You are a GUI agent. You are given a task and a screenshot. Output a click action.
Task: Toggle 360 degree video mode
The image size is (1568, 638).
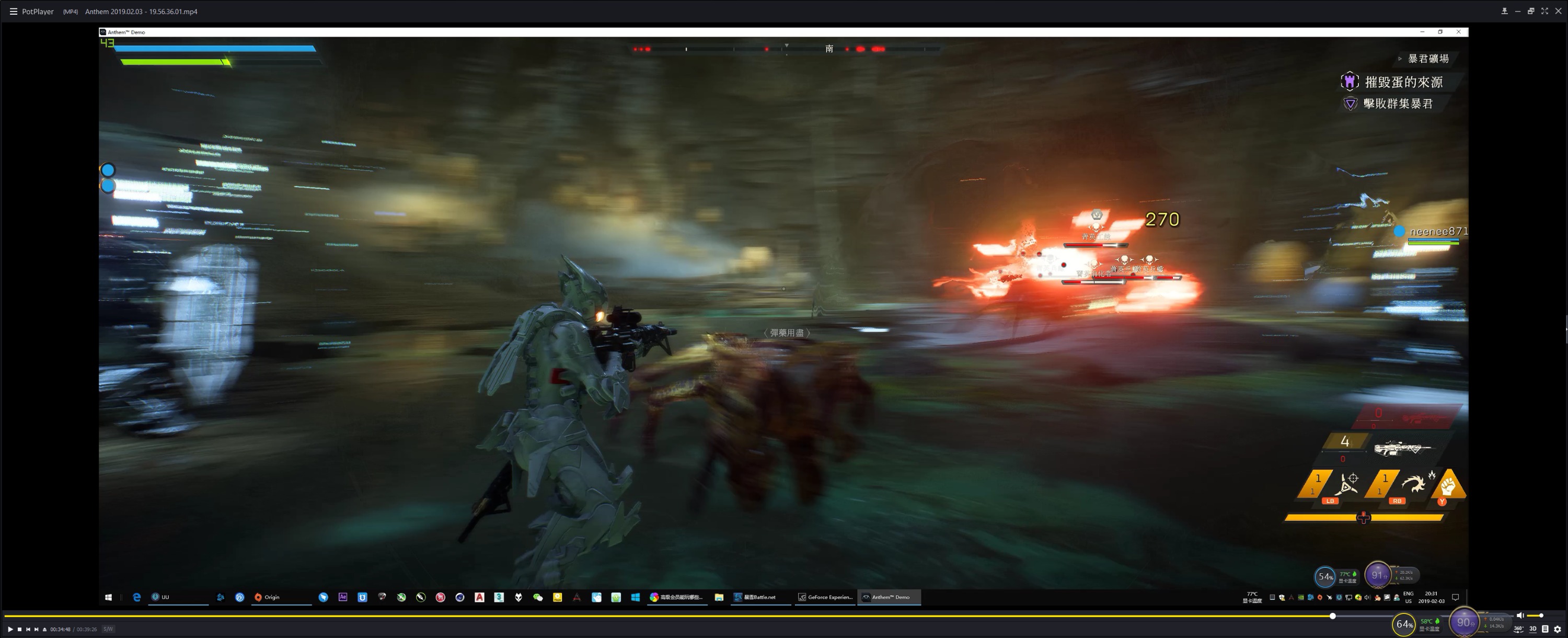pos(1519,629)
